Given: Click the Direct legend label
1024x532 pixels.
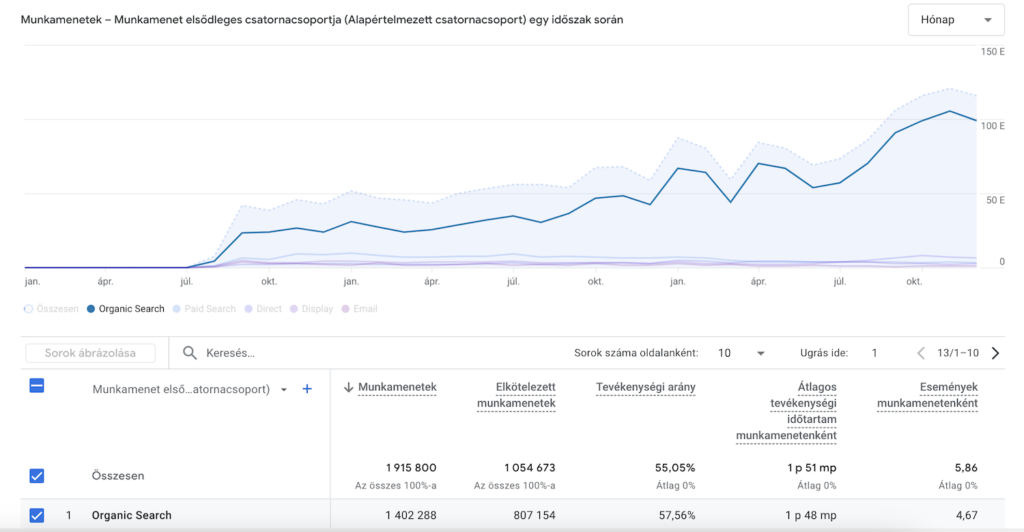Looking at the screenshot, I should [268, 309].
